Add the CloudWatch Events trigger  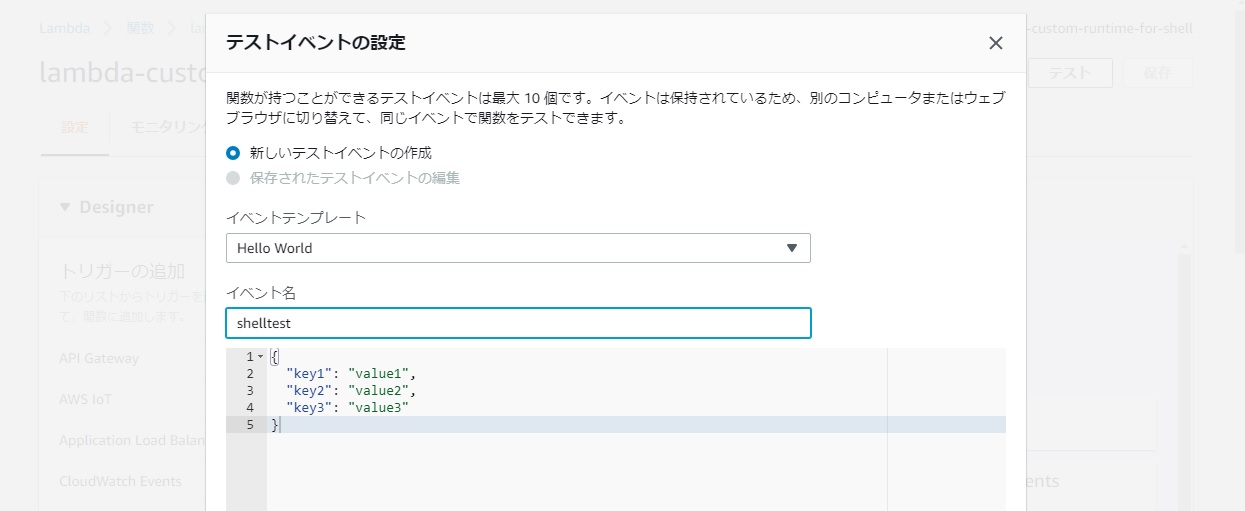point(120,481)
